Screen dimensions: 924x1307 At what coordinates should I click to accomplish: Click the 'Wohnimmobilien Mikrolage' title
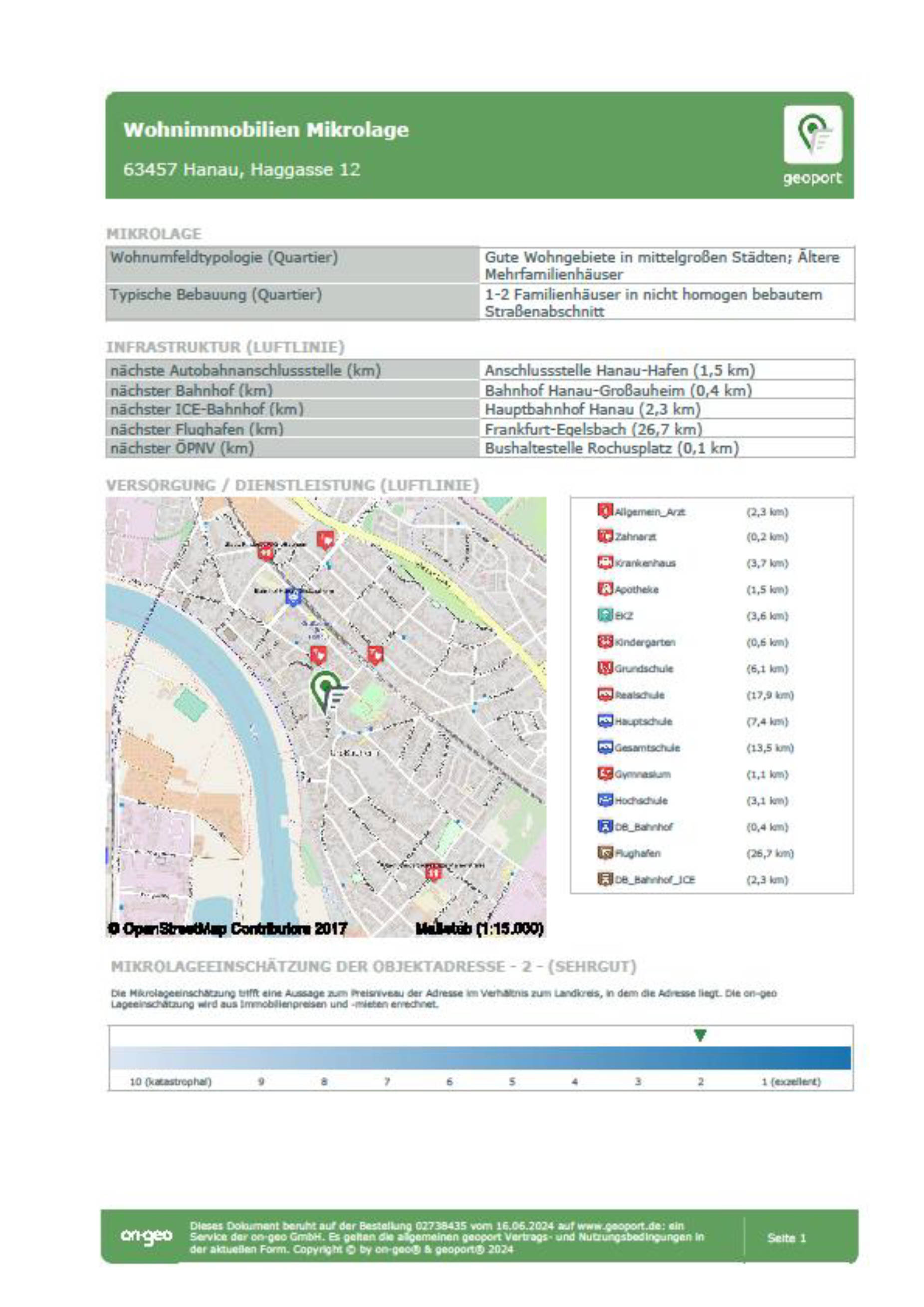pyautogui.click(x=266, y=130)
